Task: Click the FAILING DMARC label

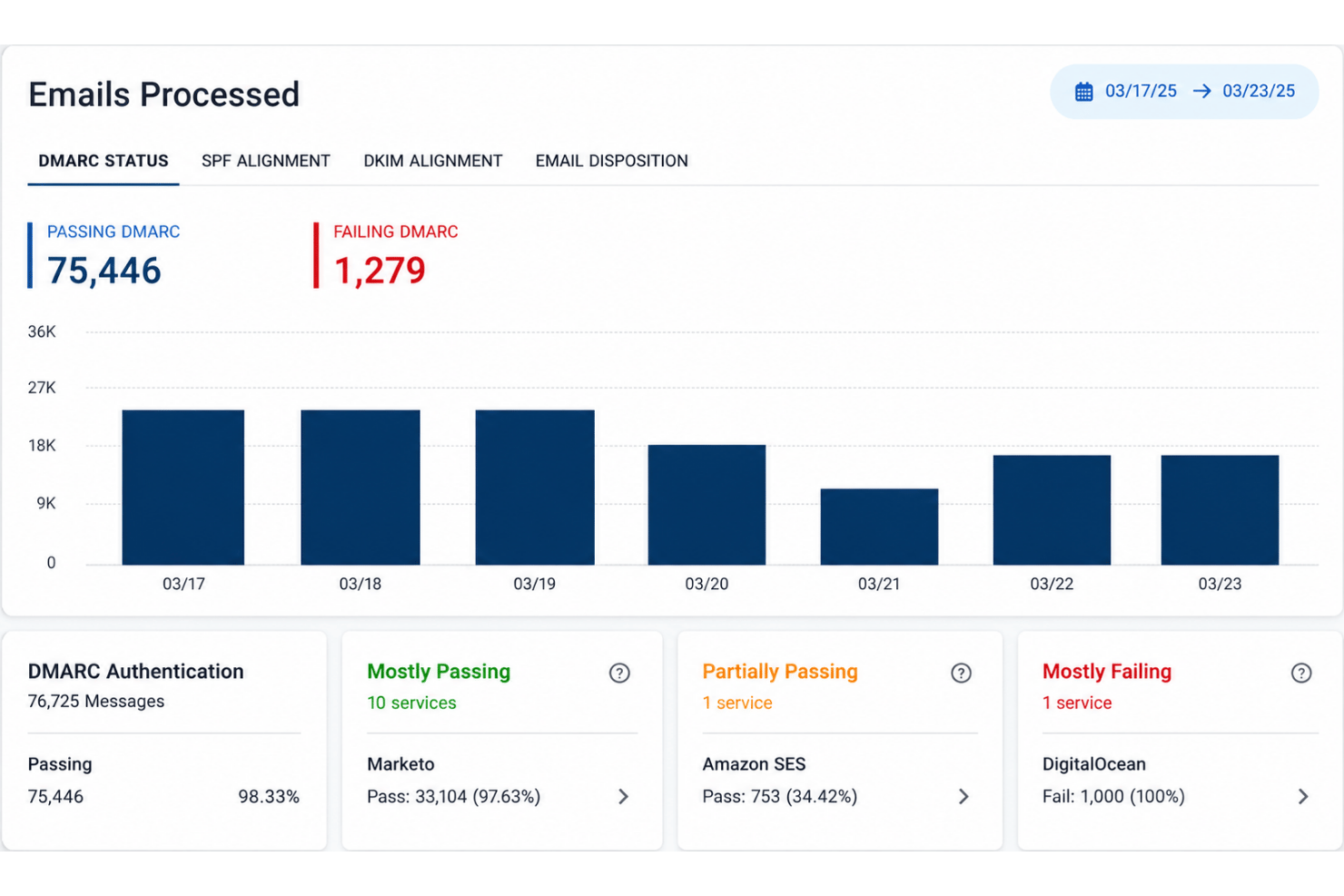Action: (x=396, y=232)
